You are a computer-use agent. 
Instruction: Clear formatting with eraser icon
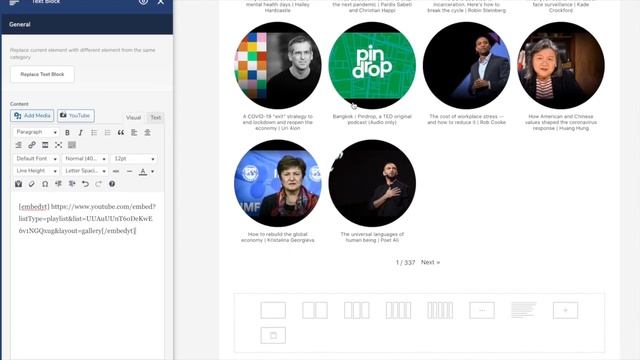click(x=32, y=184)
